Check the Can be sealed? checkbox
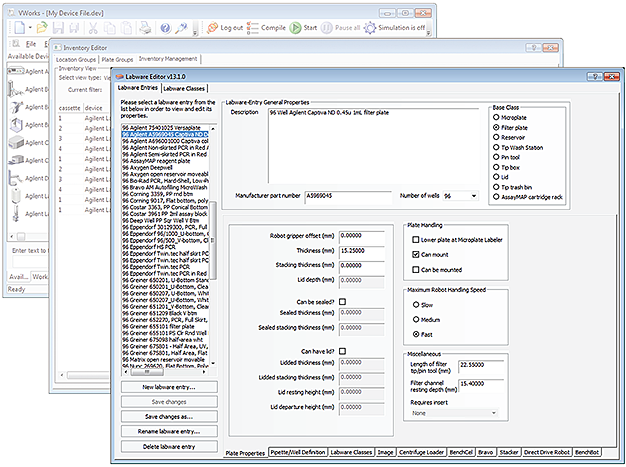 pyautogui.click(x=343, y=302)
